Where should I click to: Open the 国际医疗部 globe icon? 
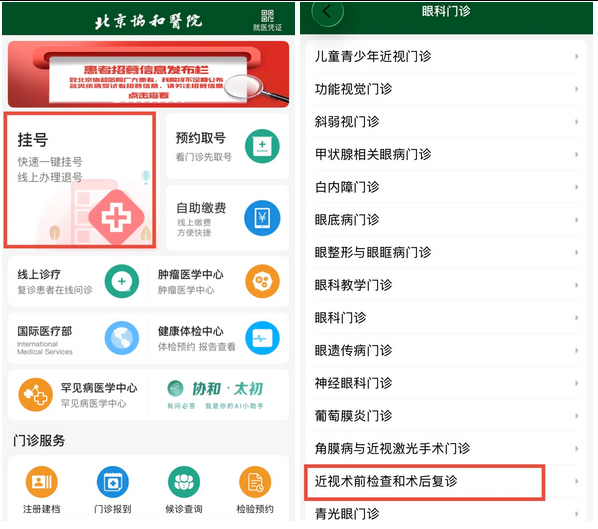122,338
